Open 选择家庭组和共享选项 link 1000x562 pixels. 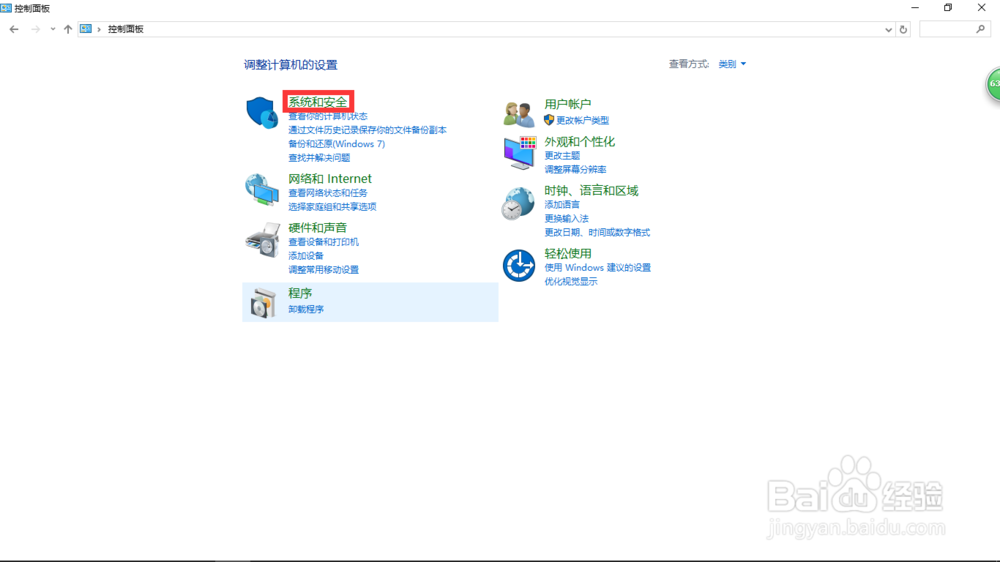(x=332, y=207)
